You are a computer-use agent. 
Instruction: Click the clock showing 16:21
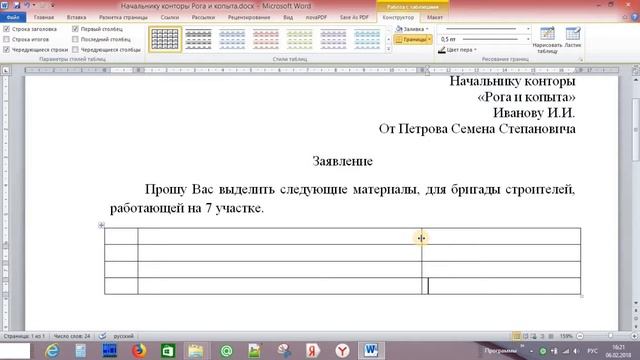click(x=619, y=347)
